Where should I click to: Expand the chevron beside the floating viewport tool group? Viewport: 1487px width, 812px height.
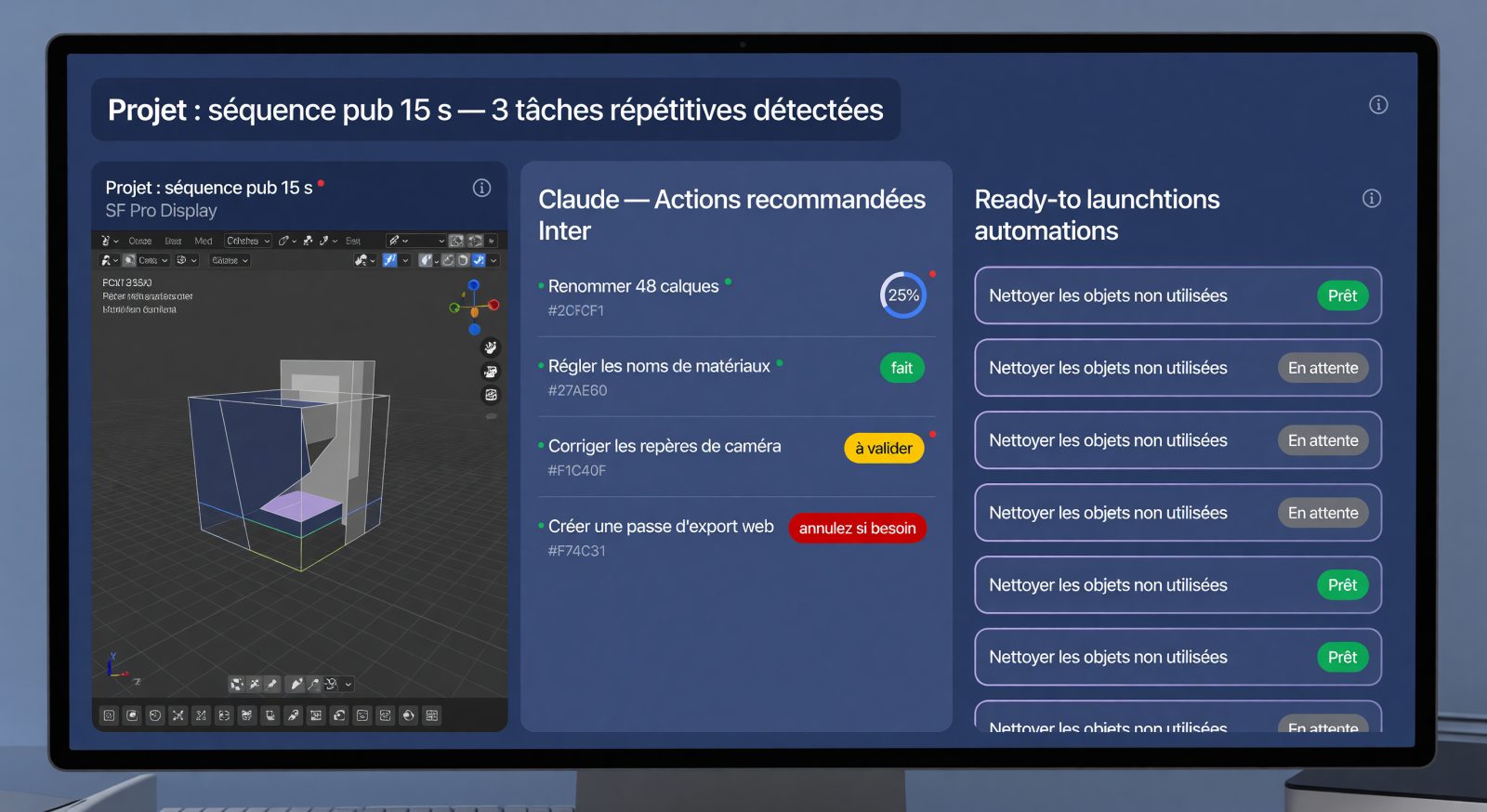tap(349, 684)
